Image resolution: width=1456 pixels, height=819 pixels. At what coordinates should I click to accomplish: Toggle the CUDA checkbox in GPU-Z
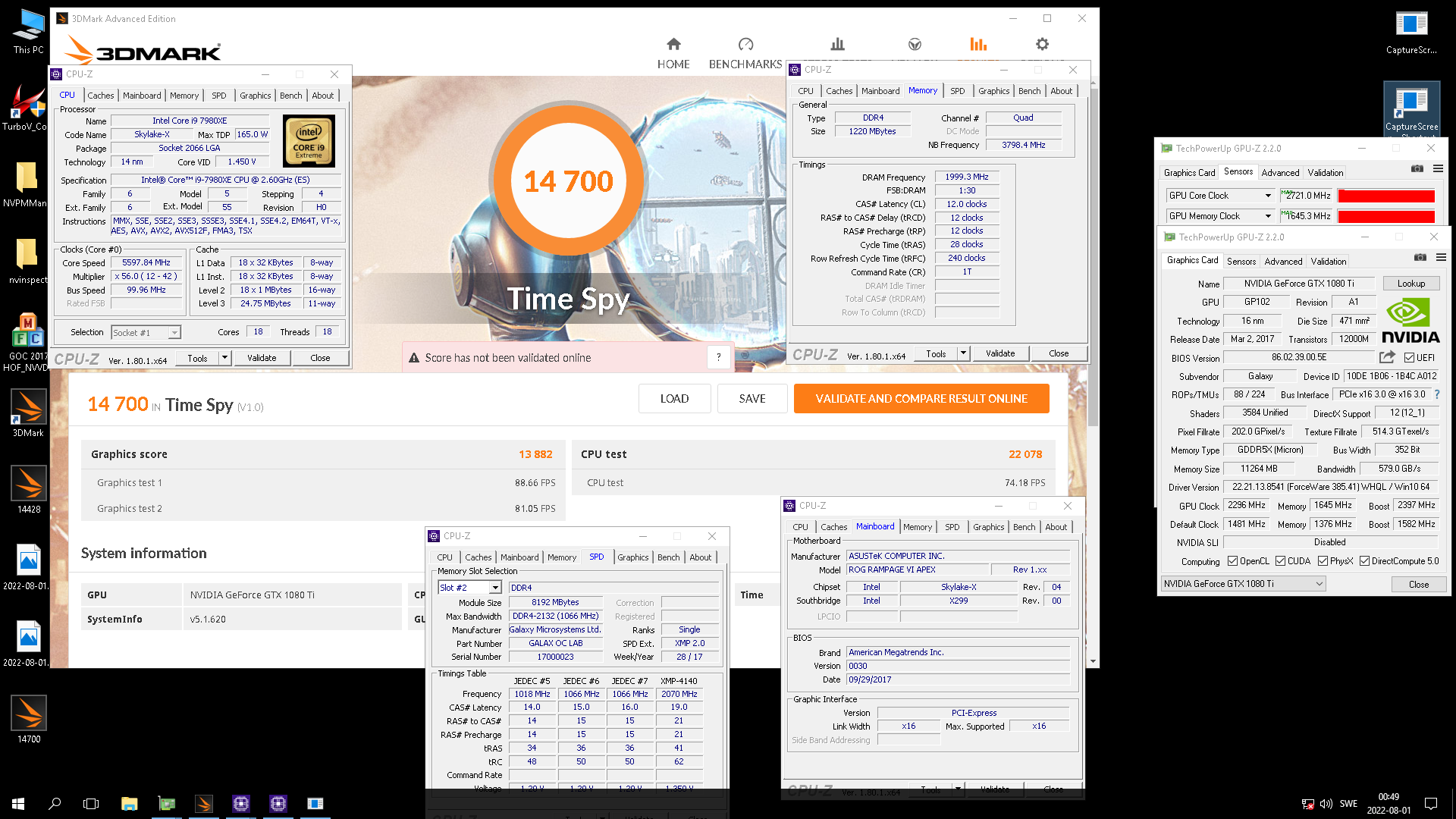(1281, 561)
